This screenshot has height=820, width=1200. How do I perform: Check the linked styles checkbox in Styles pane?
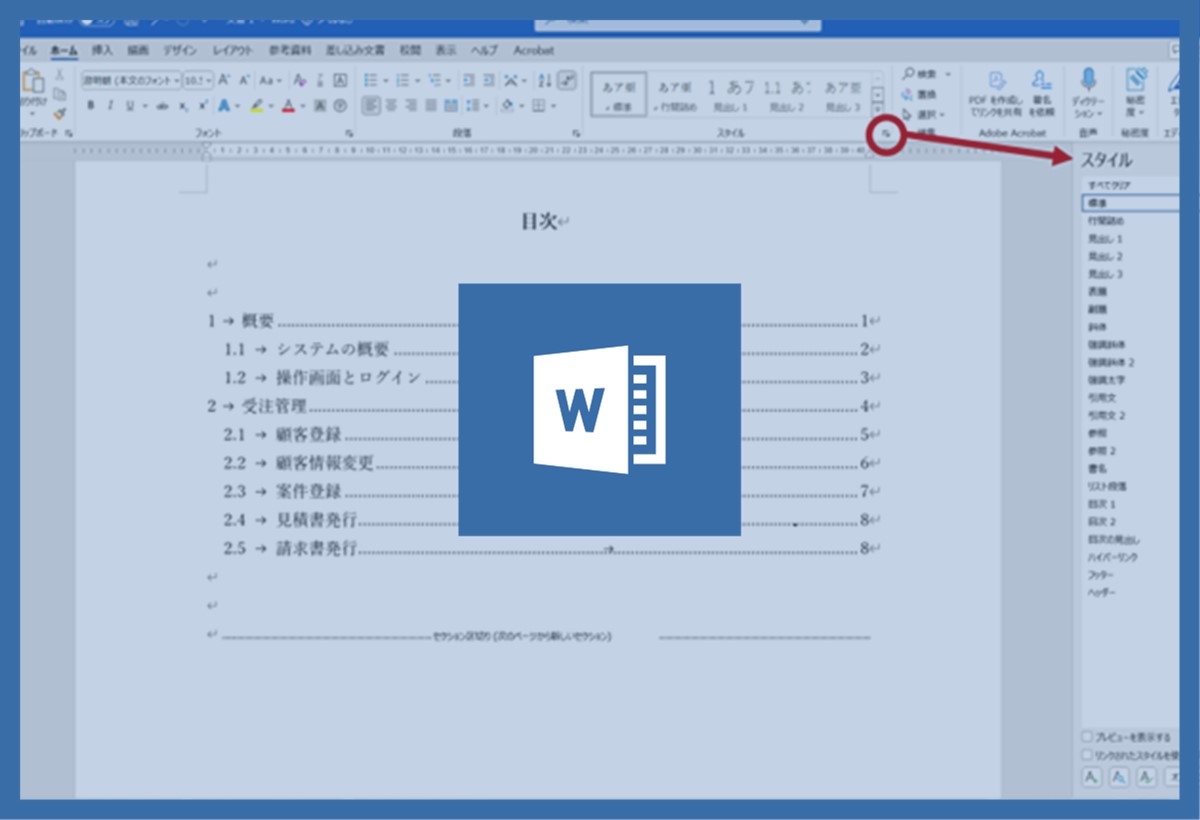point(1087,755)
